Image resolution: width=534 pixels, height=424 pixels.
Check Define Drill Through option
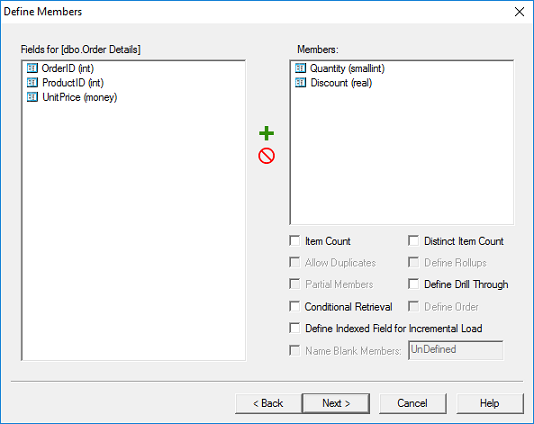tap(413, 284)
